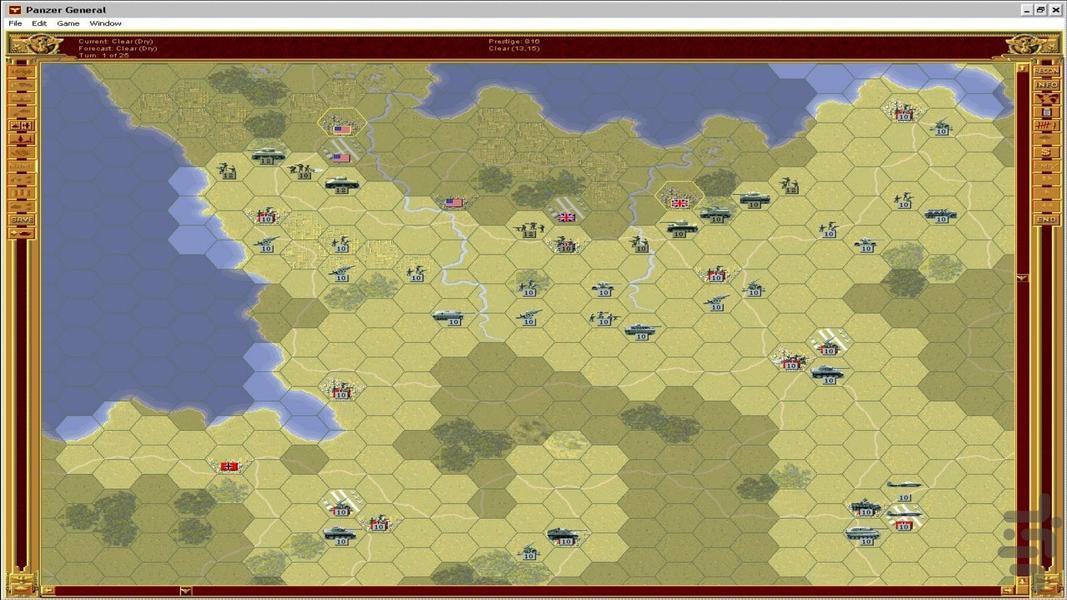Click the horizontal scrollbar thumb marker
The image size is (1067, 600).
[x=186, y=590]
